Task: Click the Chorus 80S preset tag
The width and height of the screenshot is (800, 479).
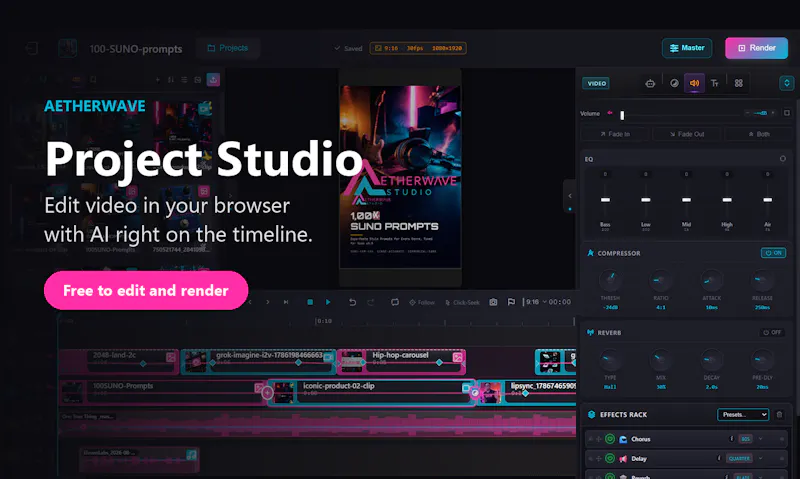Action: tap(745, 439)
